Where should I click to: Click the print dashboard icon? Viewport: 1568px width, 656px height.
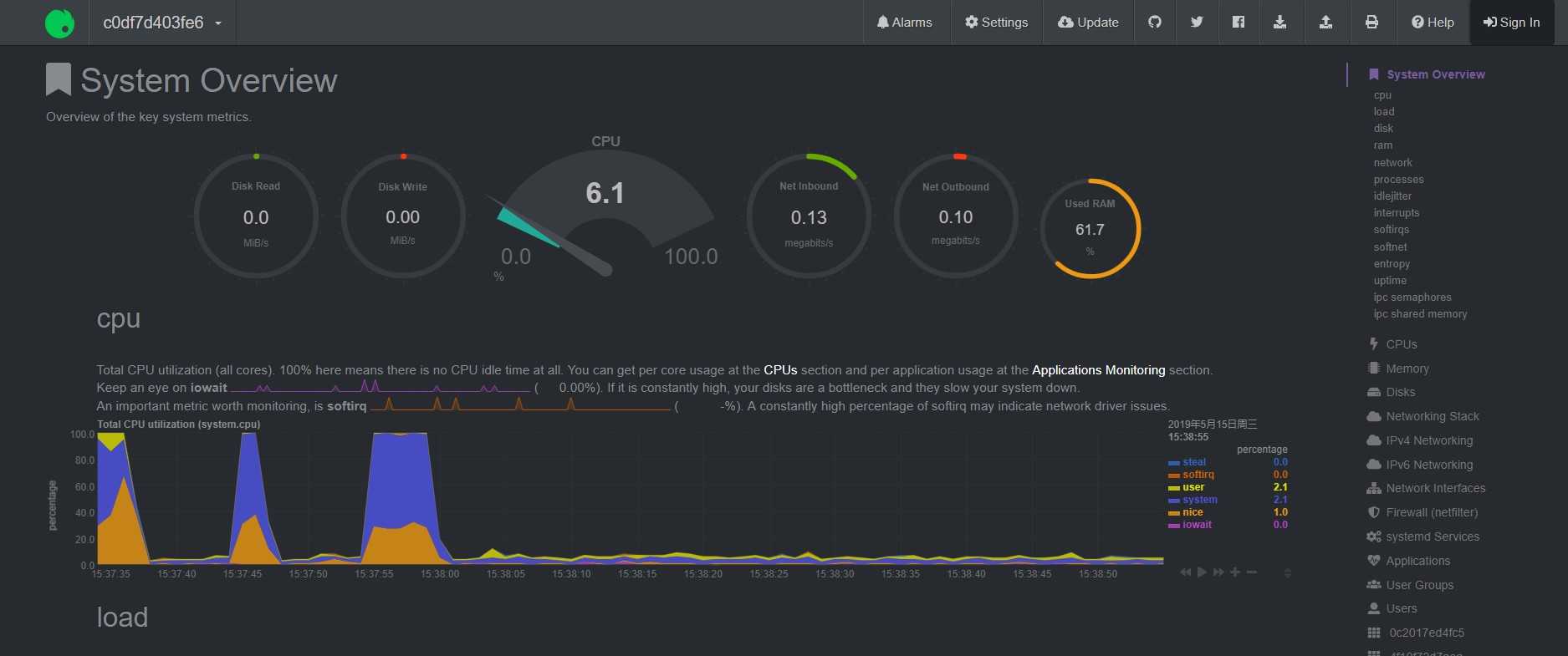1371,23
